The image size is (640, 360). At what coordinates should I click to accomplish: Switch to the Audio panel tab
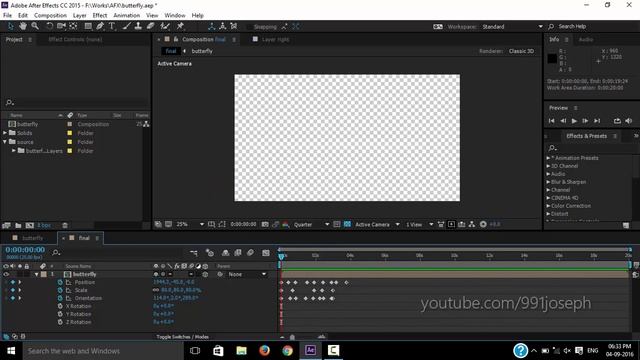point(586,40)
